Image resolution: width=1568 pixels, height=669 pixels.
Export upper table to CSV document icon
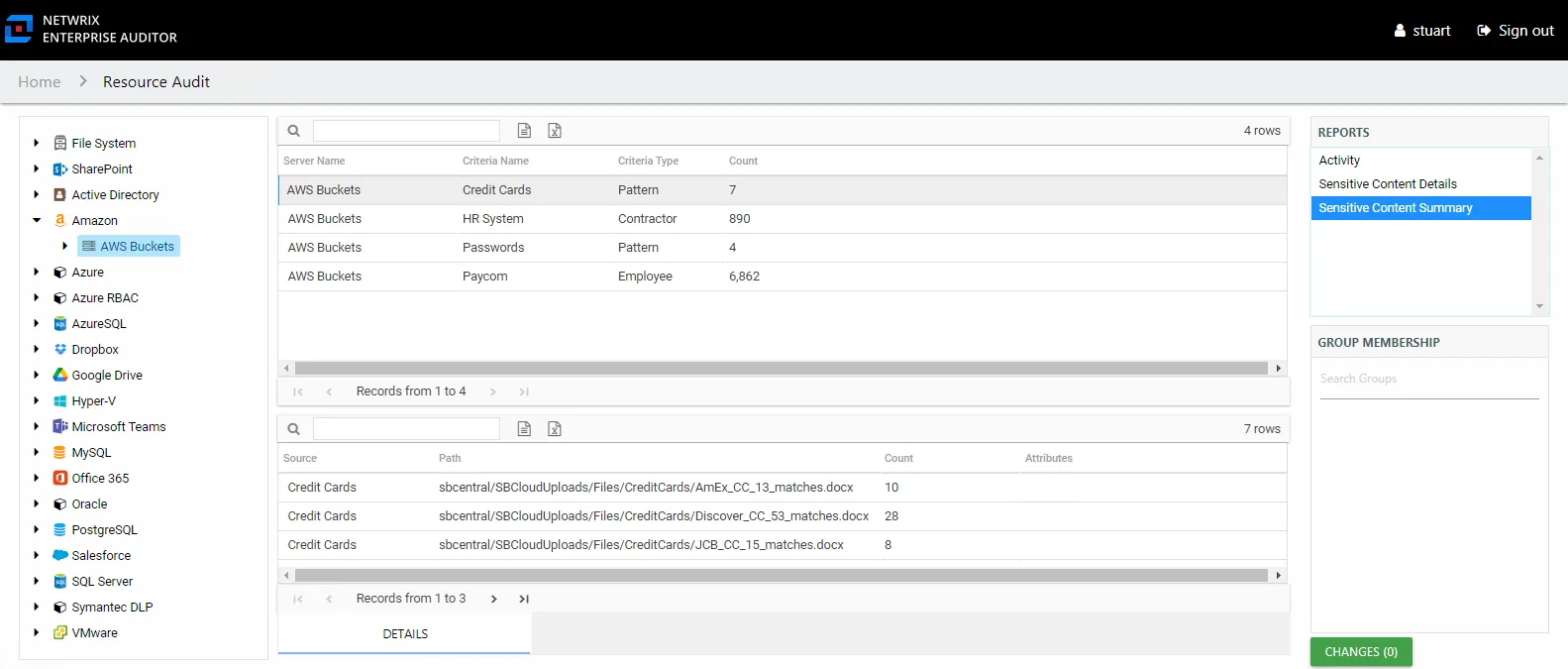coord(525,131)
